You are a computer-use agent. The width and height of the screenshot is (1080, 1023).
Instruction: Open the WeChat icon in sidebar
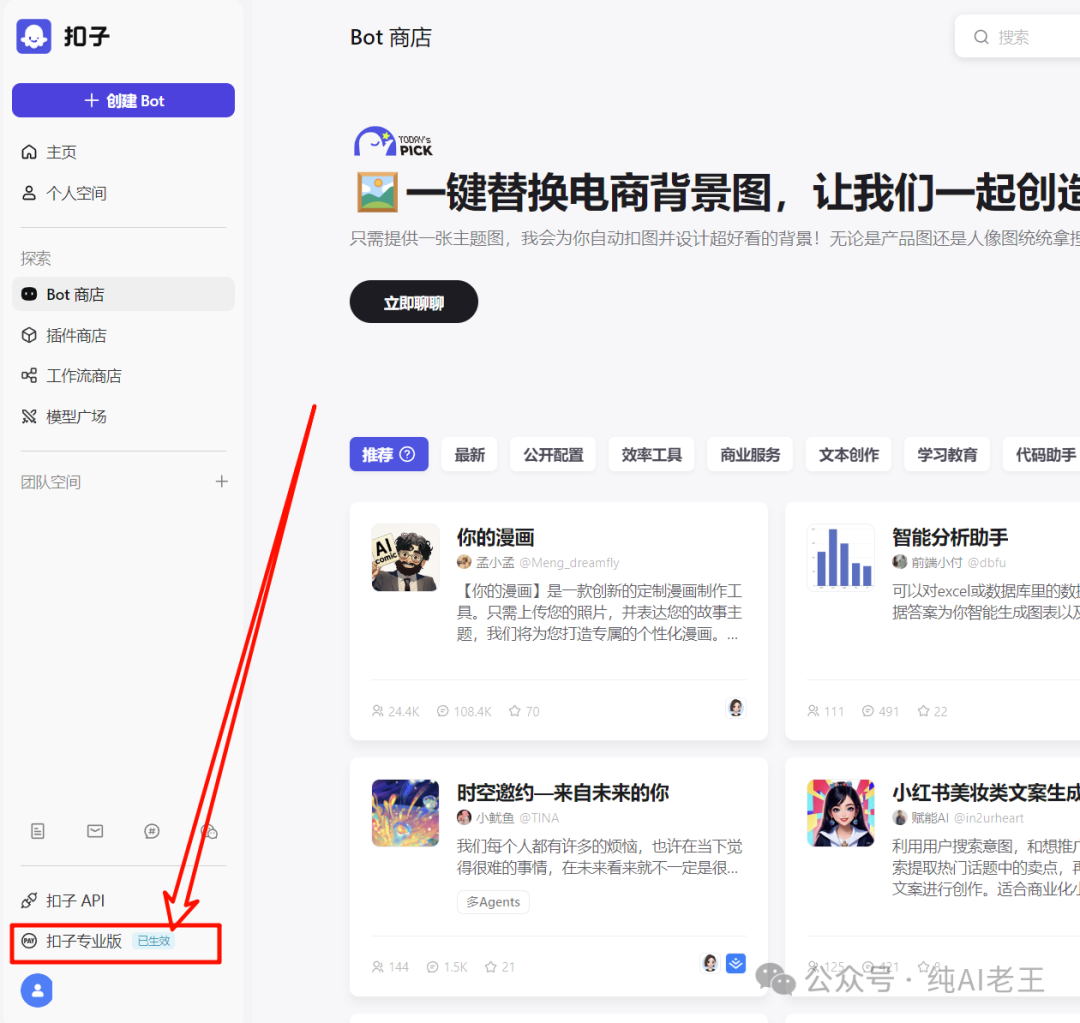[x=209, y=831]
